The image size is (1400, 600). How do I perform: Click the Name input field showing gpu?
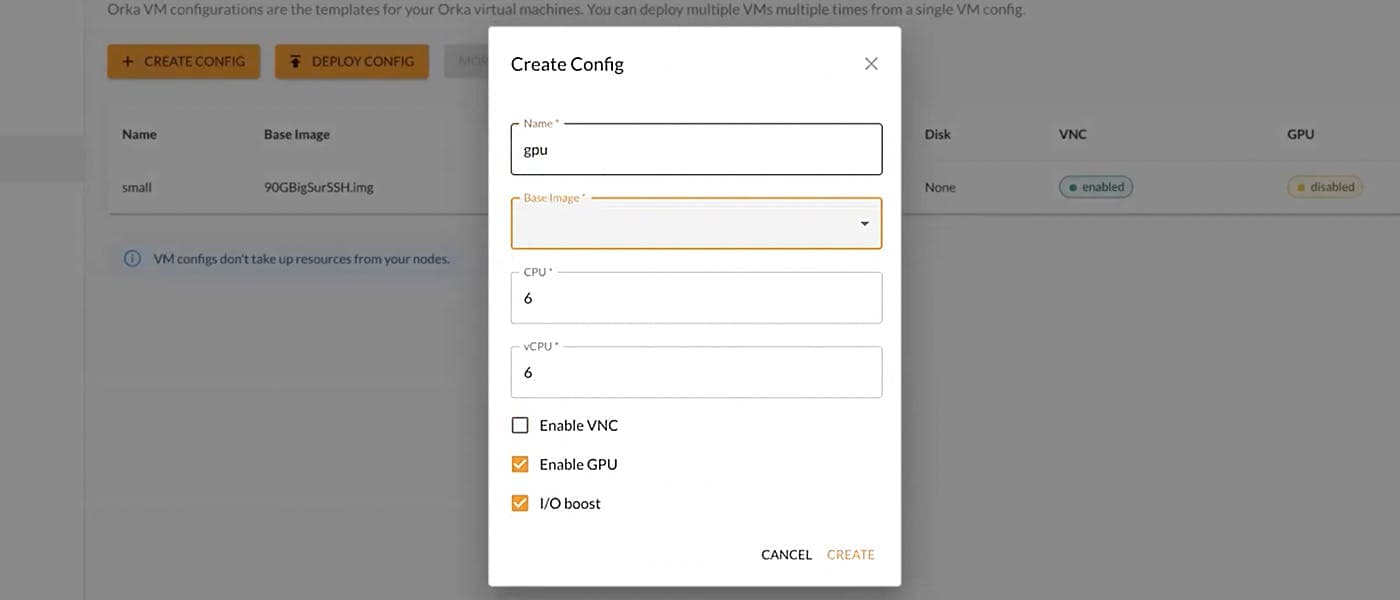point(696,148)
